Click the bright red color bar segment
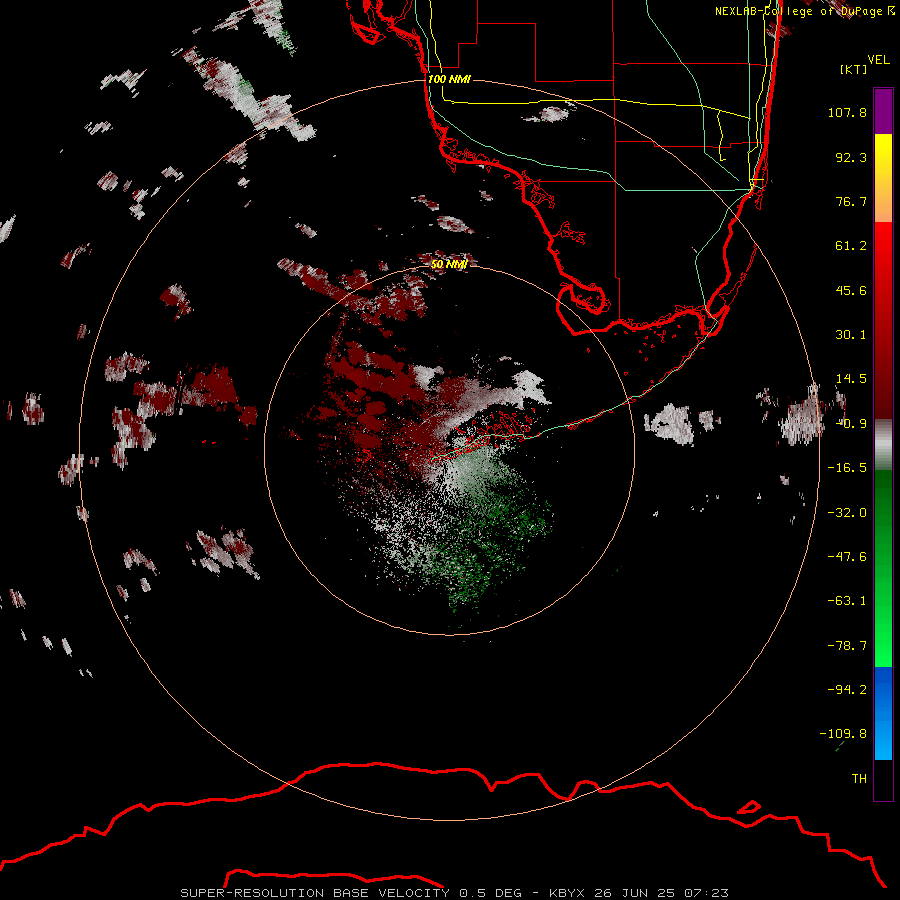This screenshot has width=900, height=900. pos(883,258)
